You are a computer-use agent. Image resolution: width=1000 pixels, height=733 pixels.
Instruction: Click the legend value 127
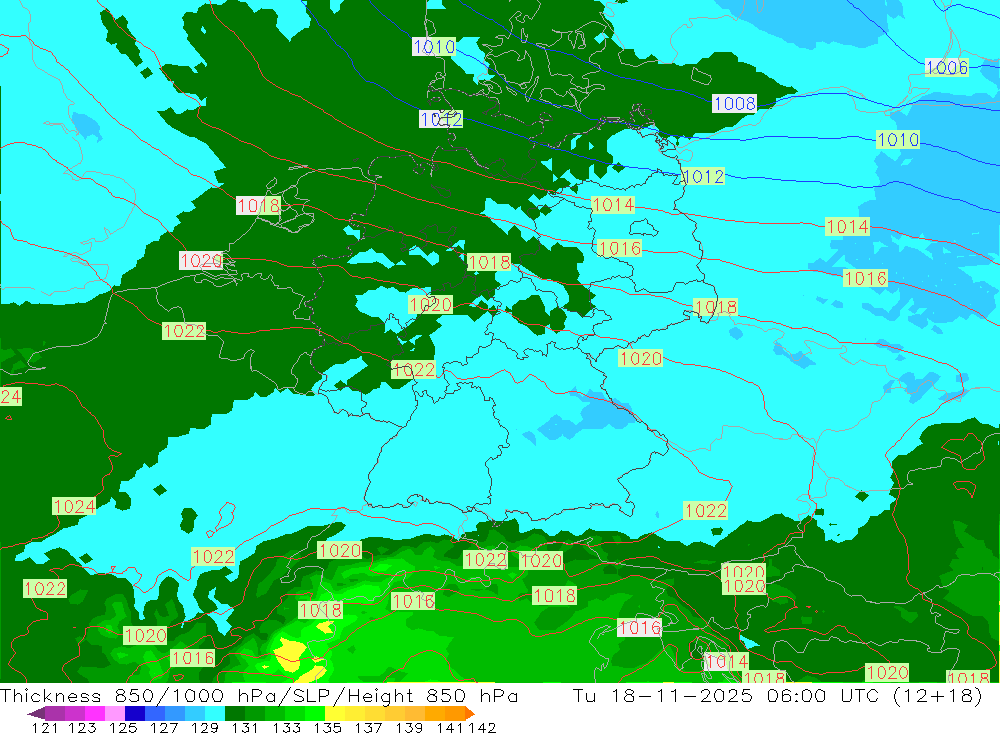click(x=164, y=727)
